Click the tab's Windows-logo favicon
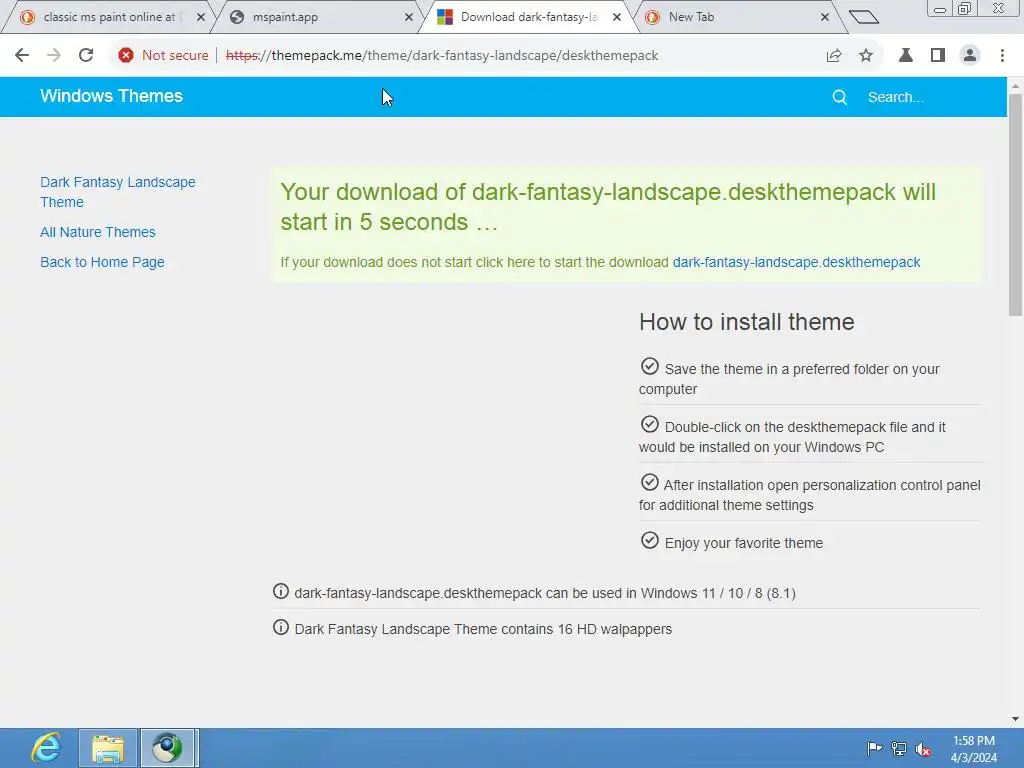Screen dimensions: 1024x768 tap(445, 17)
